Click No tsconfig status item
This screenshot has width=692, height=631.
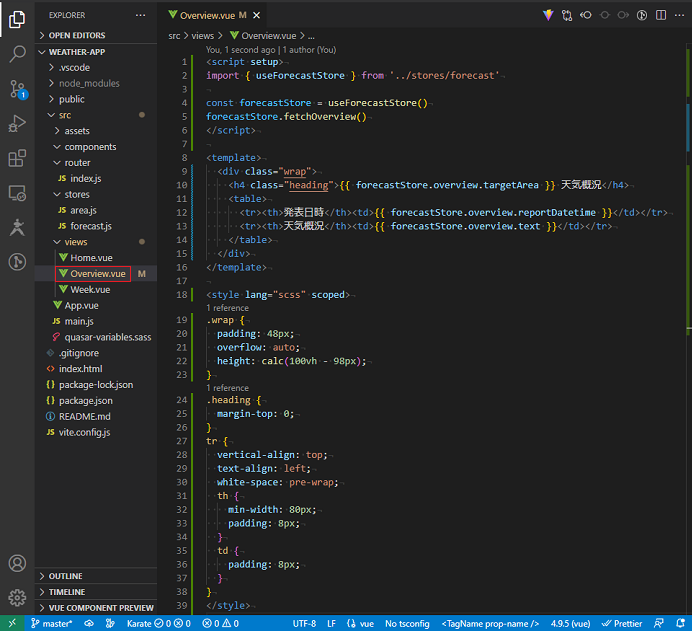[x=407, y=623]
